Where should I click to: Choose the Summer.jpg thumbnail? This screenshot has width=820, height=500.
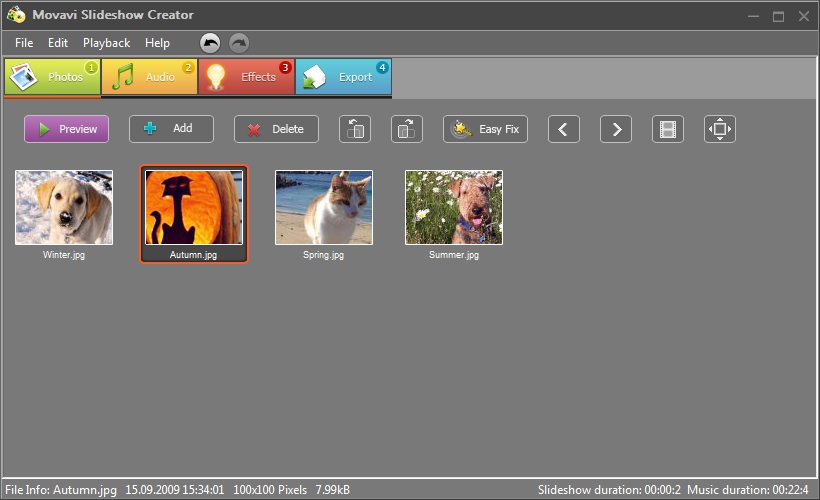tap(453, 208)
